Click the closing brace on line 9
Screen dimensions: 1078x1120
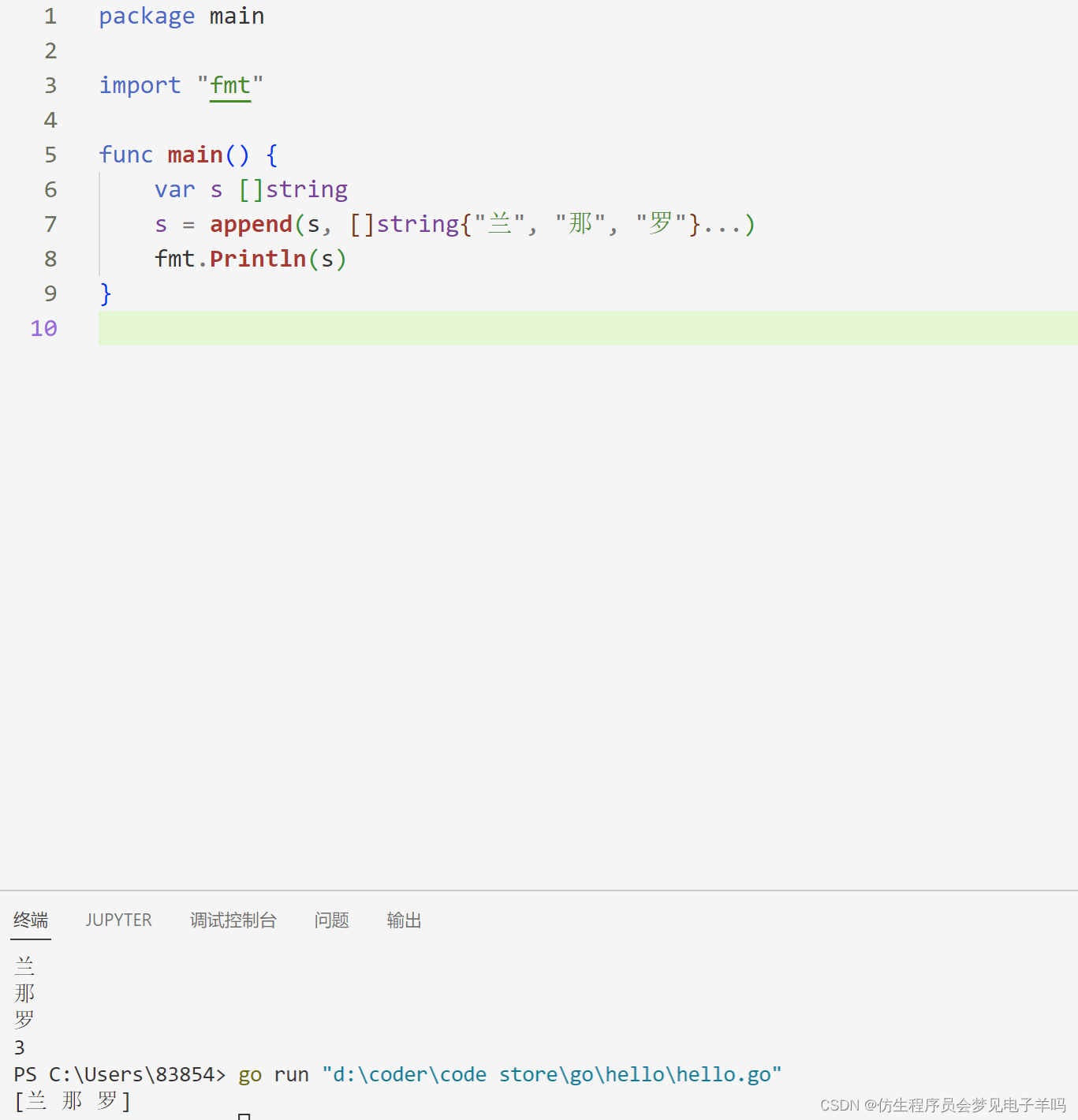coord(106,293)
